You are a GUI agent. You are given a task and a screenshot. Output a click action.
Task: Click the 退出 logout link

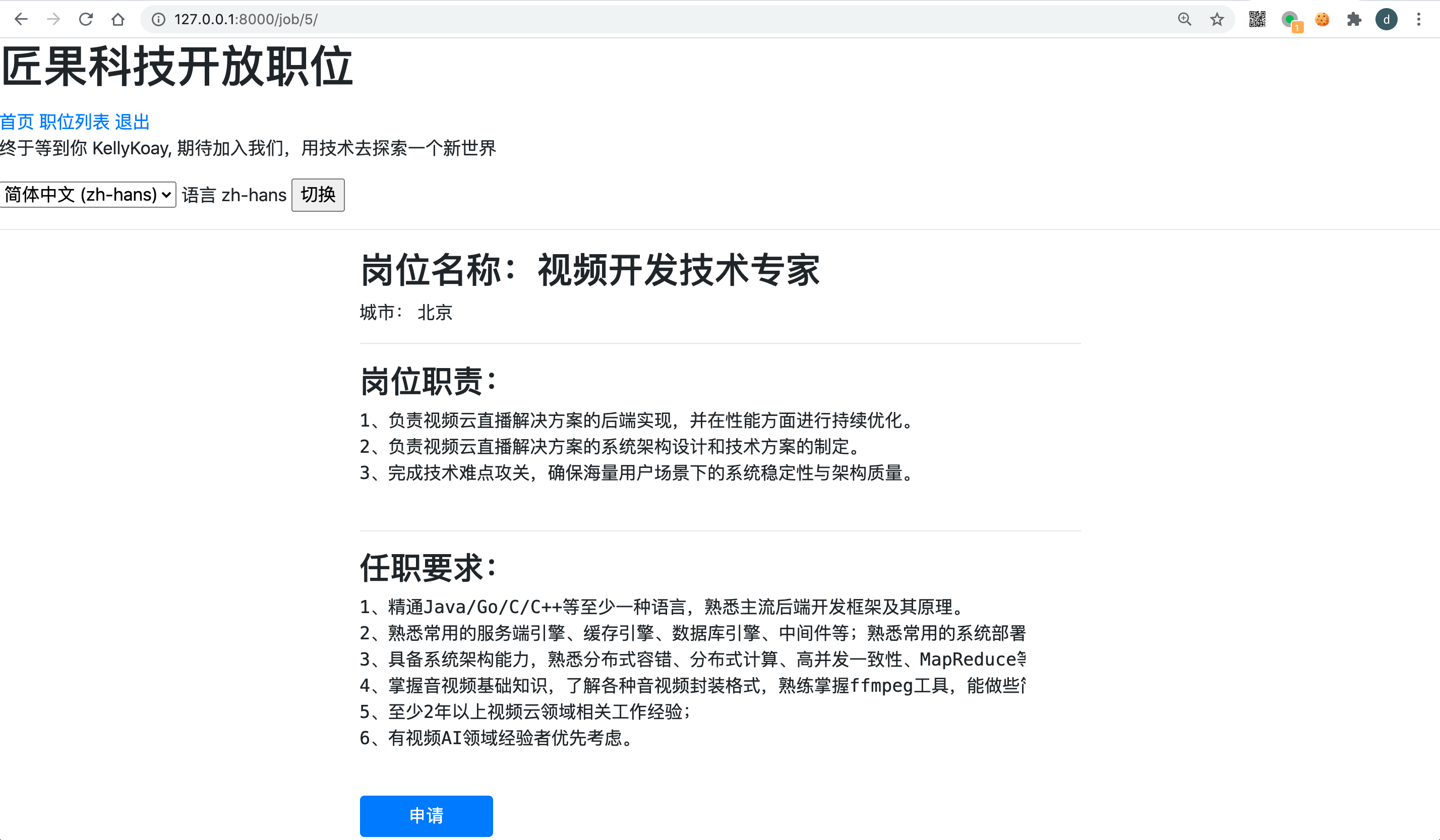click(x=132, y=122)
